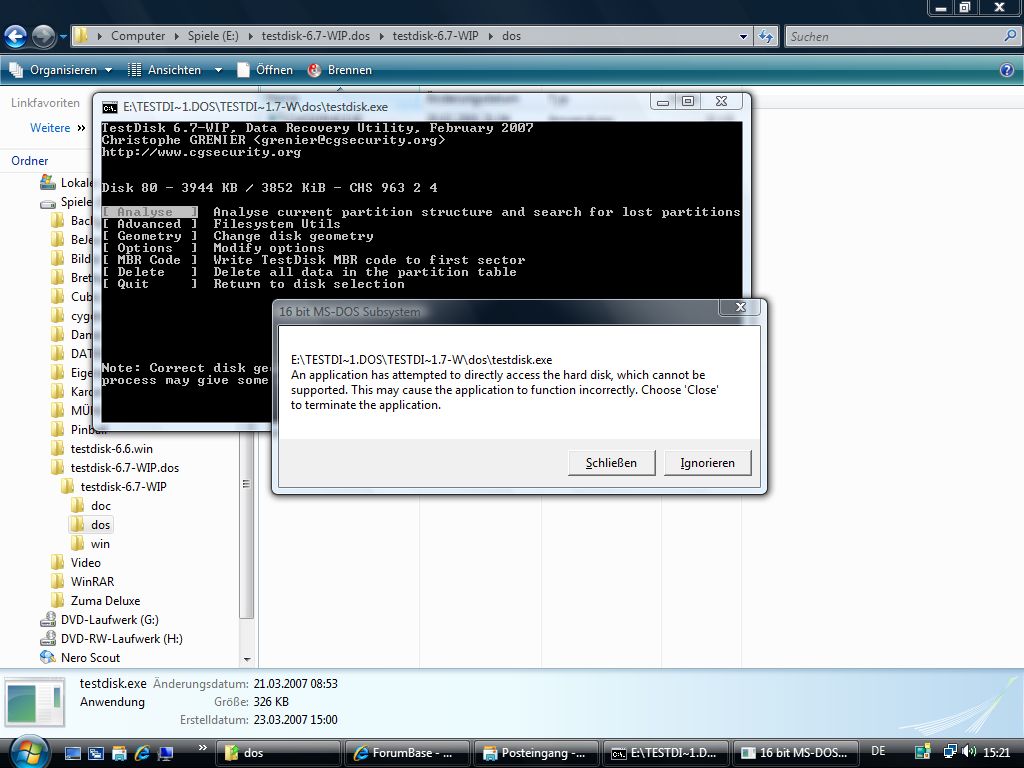1024x768 pixels.
Task: Click the Analyse entry in TestDisk menu
Action: click(150, 212)
